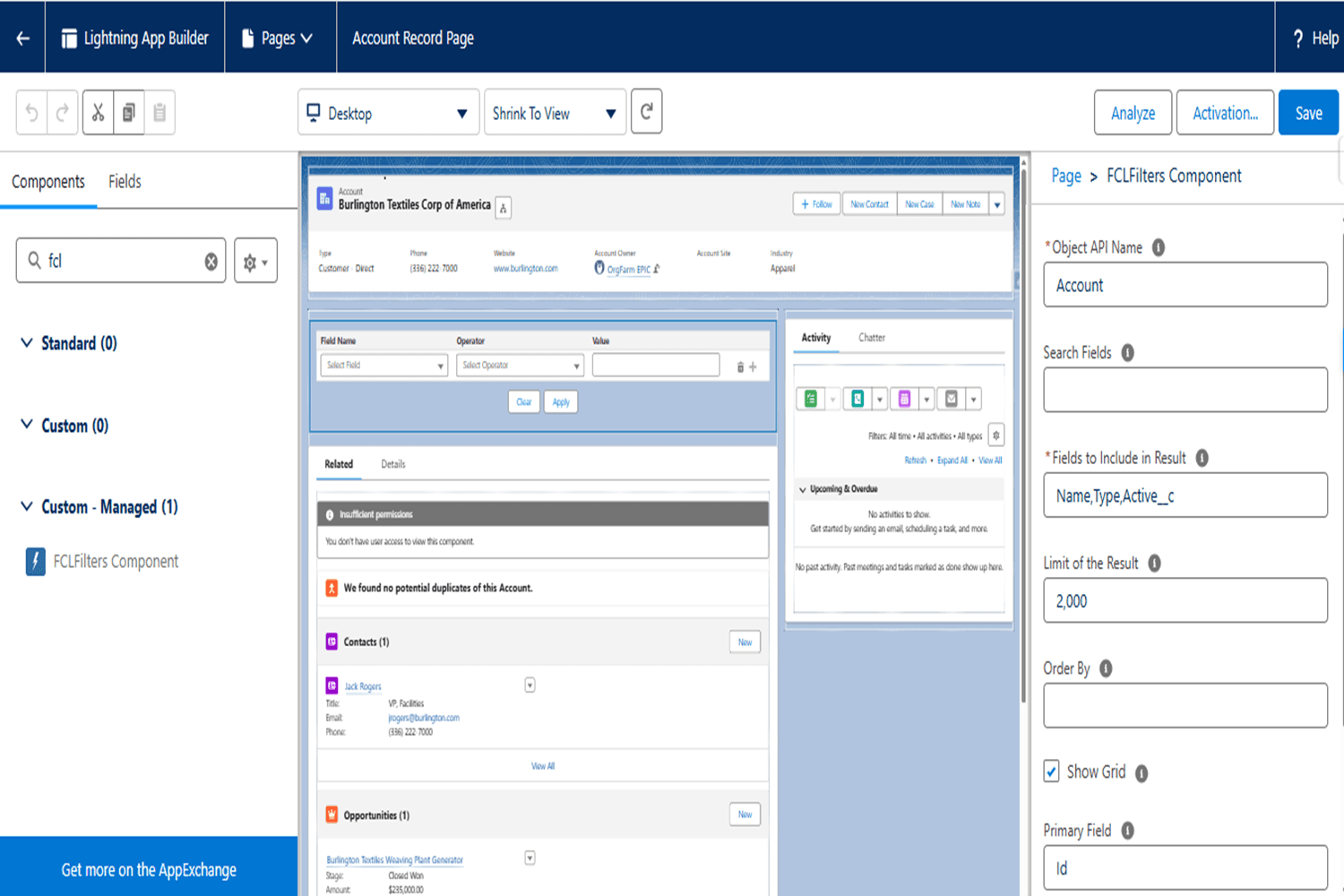
Task: Select the Activity tab in canvas
Action: click(x=816, y=338)
